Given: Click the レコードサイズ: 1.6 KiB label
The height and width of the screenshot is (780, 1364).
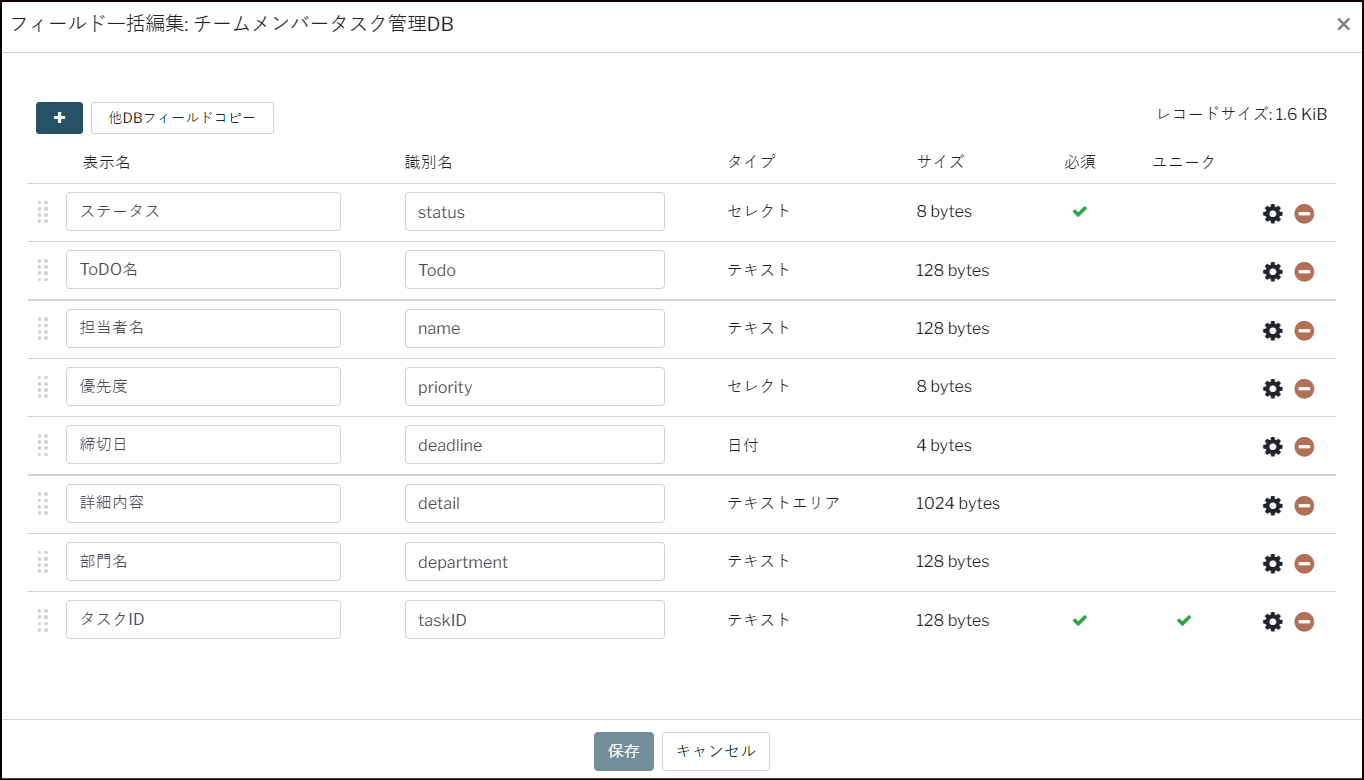Looking at the screenshot, I should [x=1242, y=114].
